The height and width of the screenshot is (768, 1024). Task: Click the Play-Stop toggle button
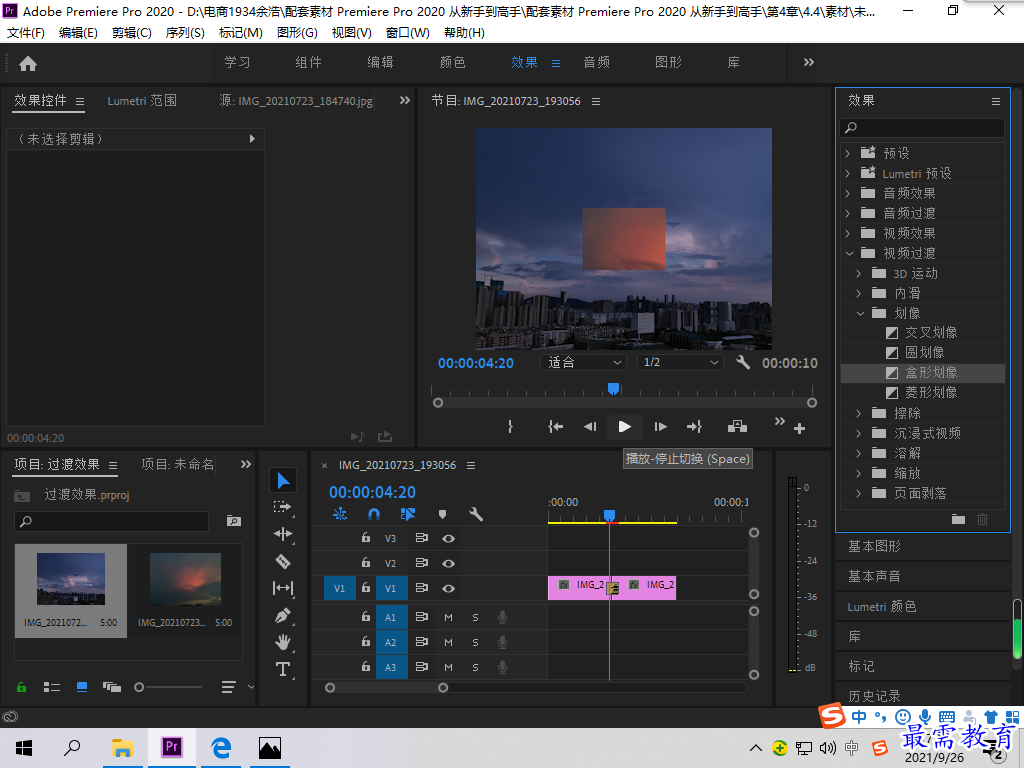[624, 426]
